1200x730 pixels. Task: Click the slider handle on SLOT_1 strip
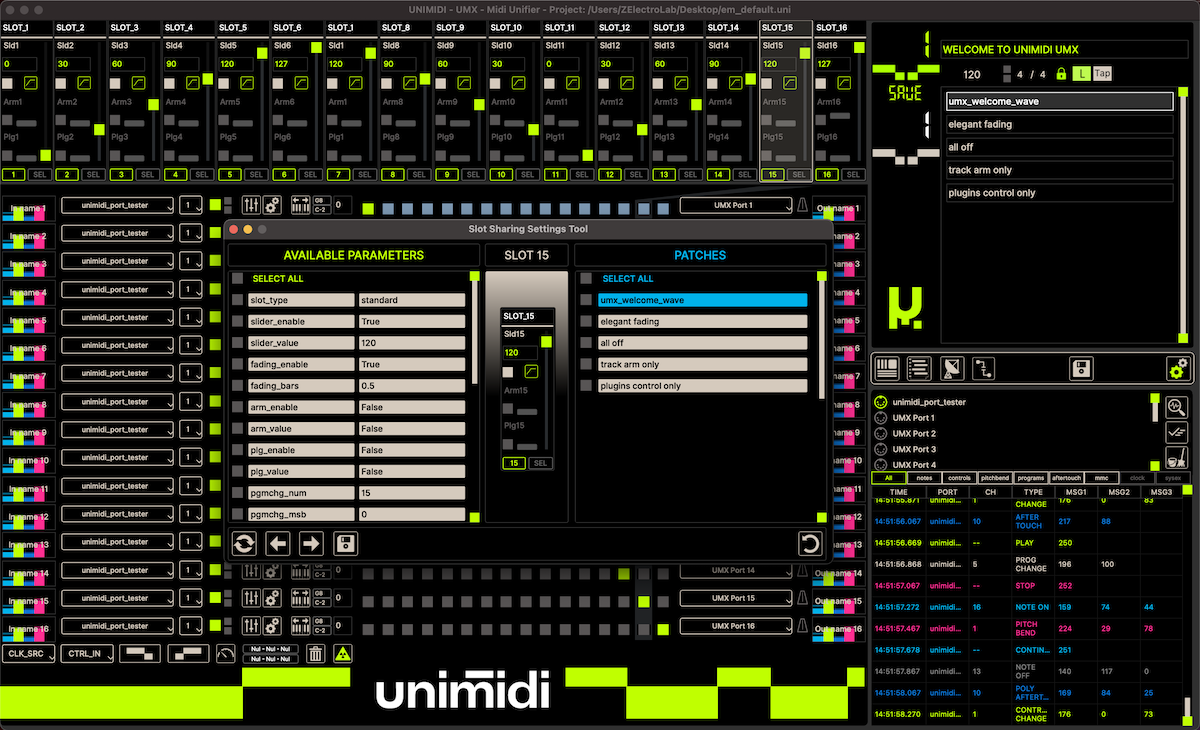[46, 155]
